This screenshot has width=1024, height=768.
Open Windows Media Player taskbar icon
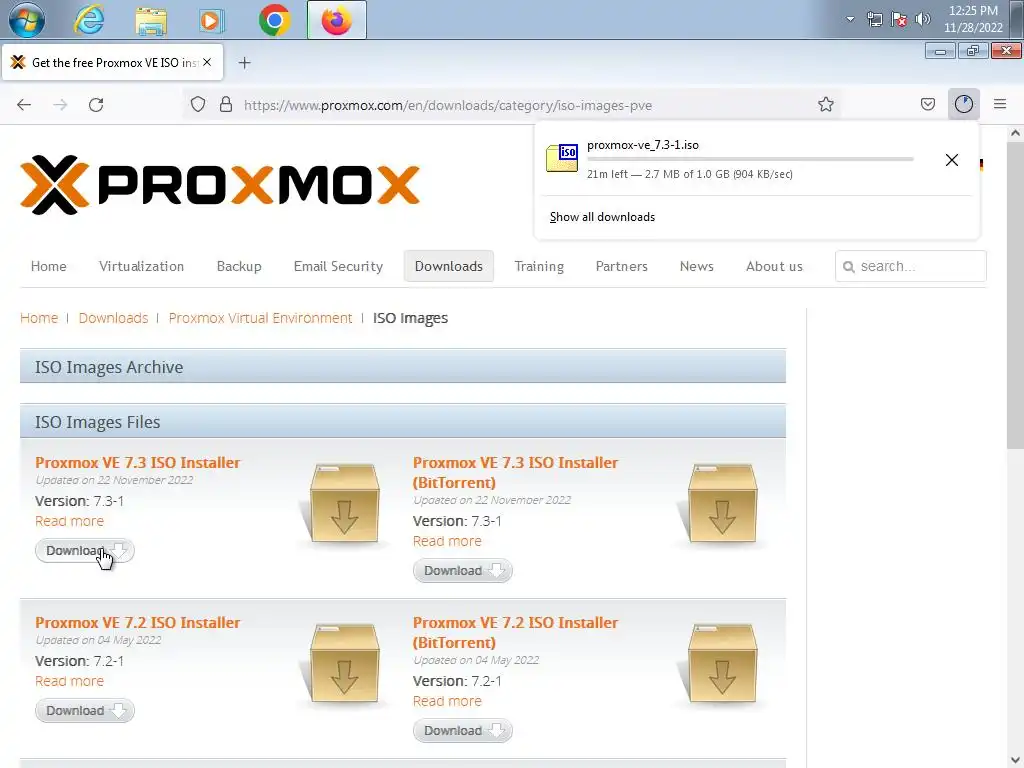(211, 20)
